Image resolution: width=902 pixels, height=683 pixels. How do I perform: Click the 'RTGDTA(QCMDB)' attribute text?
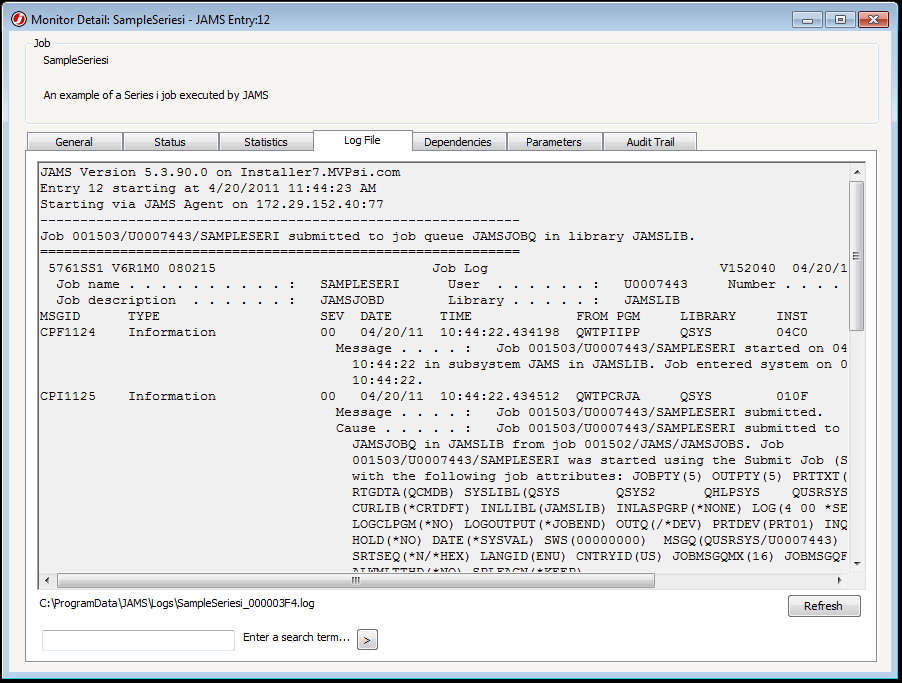click(x=403, y=492)
